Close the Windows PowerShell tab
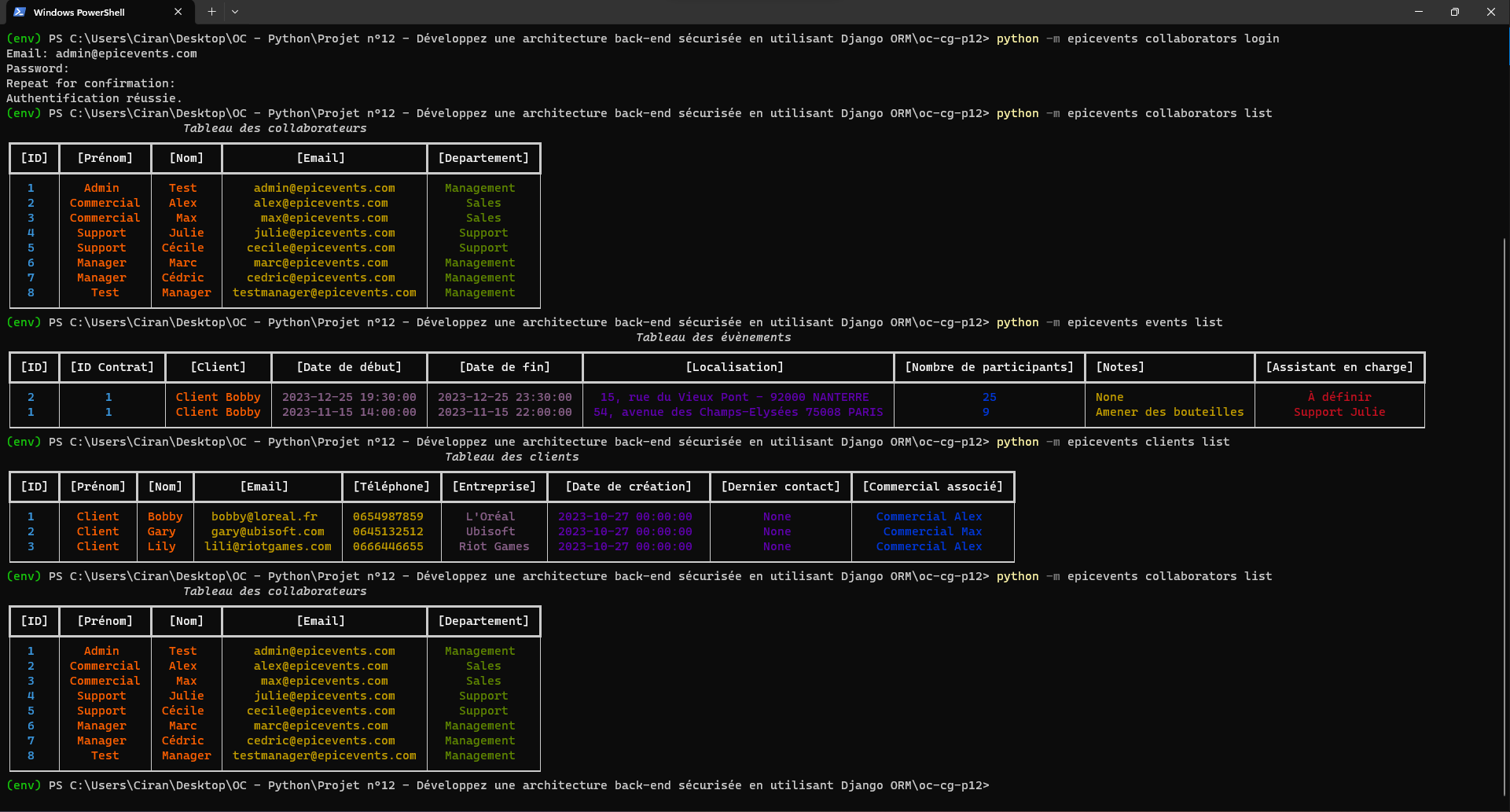1510x812 pixels. point(178,12)
